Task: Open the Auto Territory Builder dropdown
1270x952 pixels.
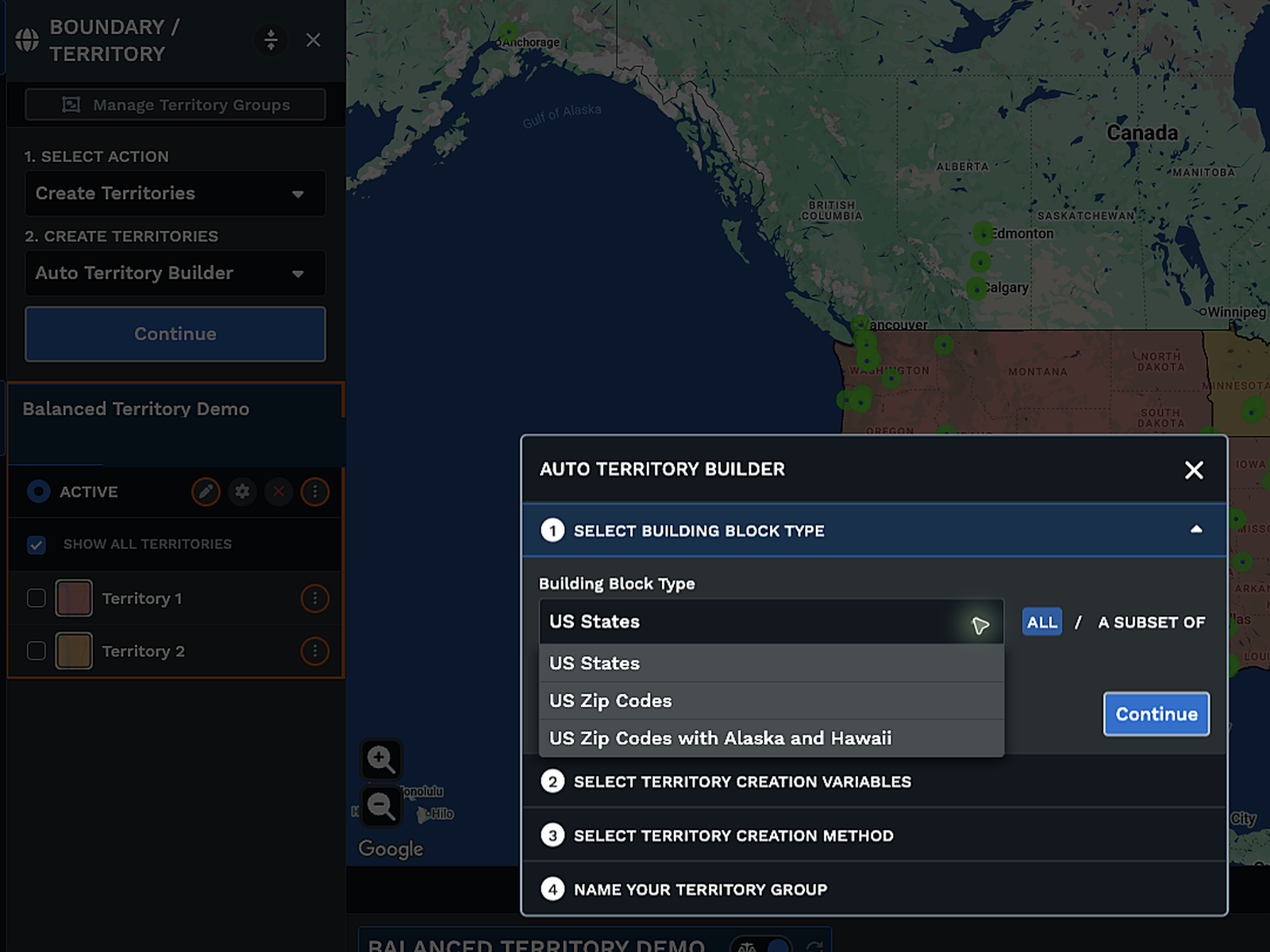Action: 175,273
